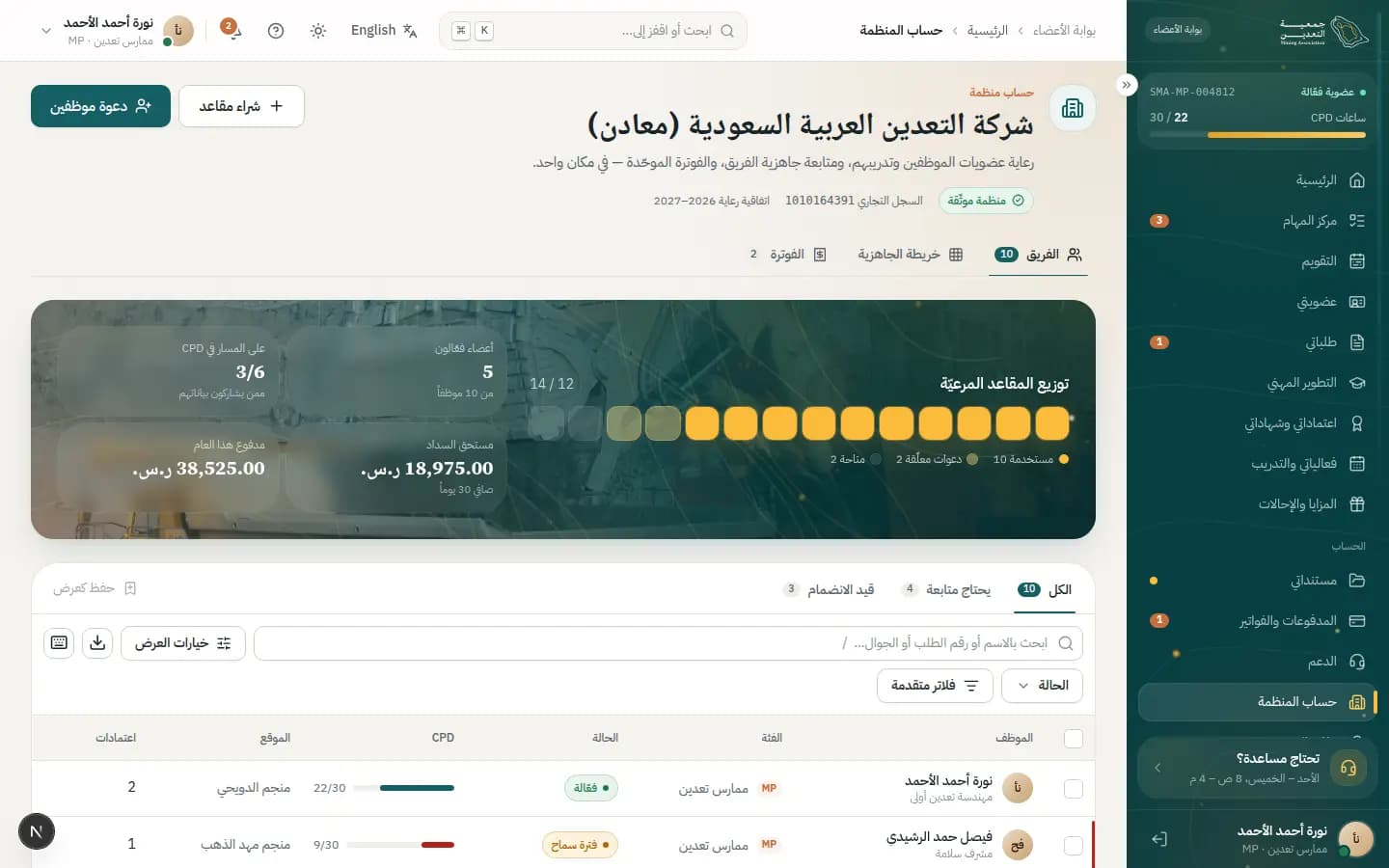The image size is (1389, 868).
Task: Open مركز المهام in the sidebar
Action: [x=1258, y=221]
